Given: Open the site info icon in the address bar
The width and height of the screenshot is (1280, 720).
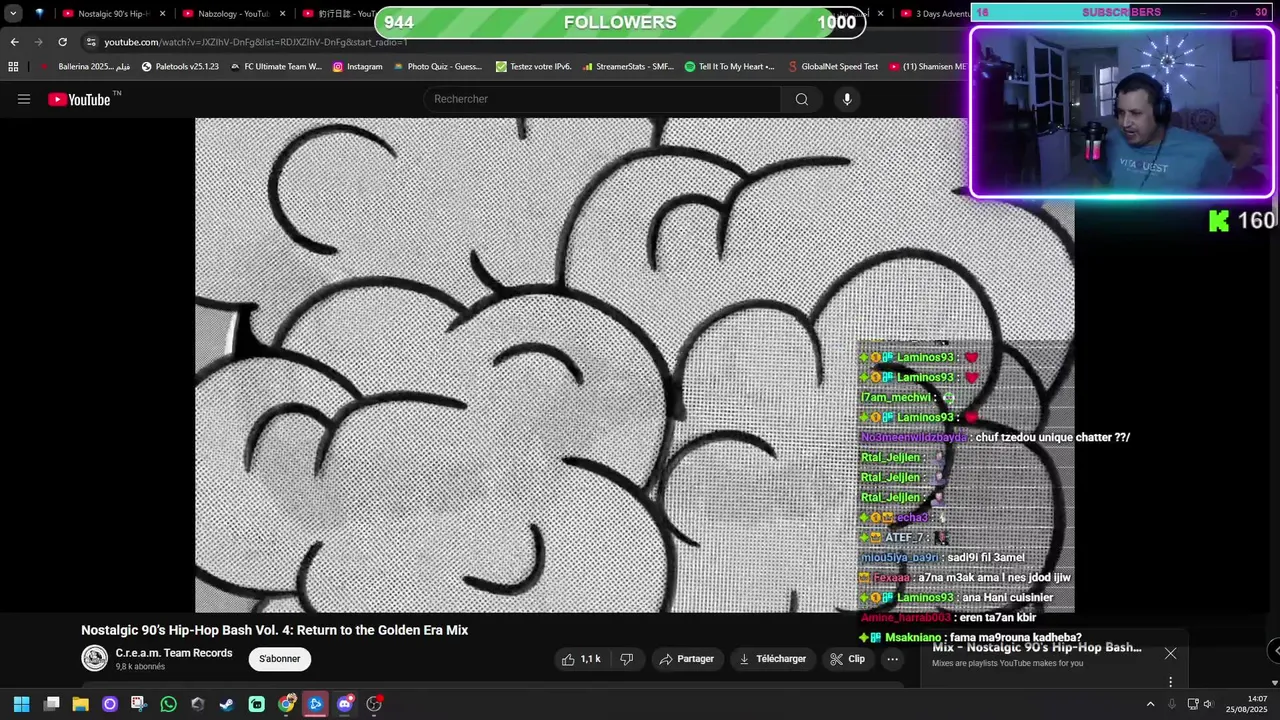Looking at the screenshot, I should [x=91, y=42].
